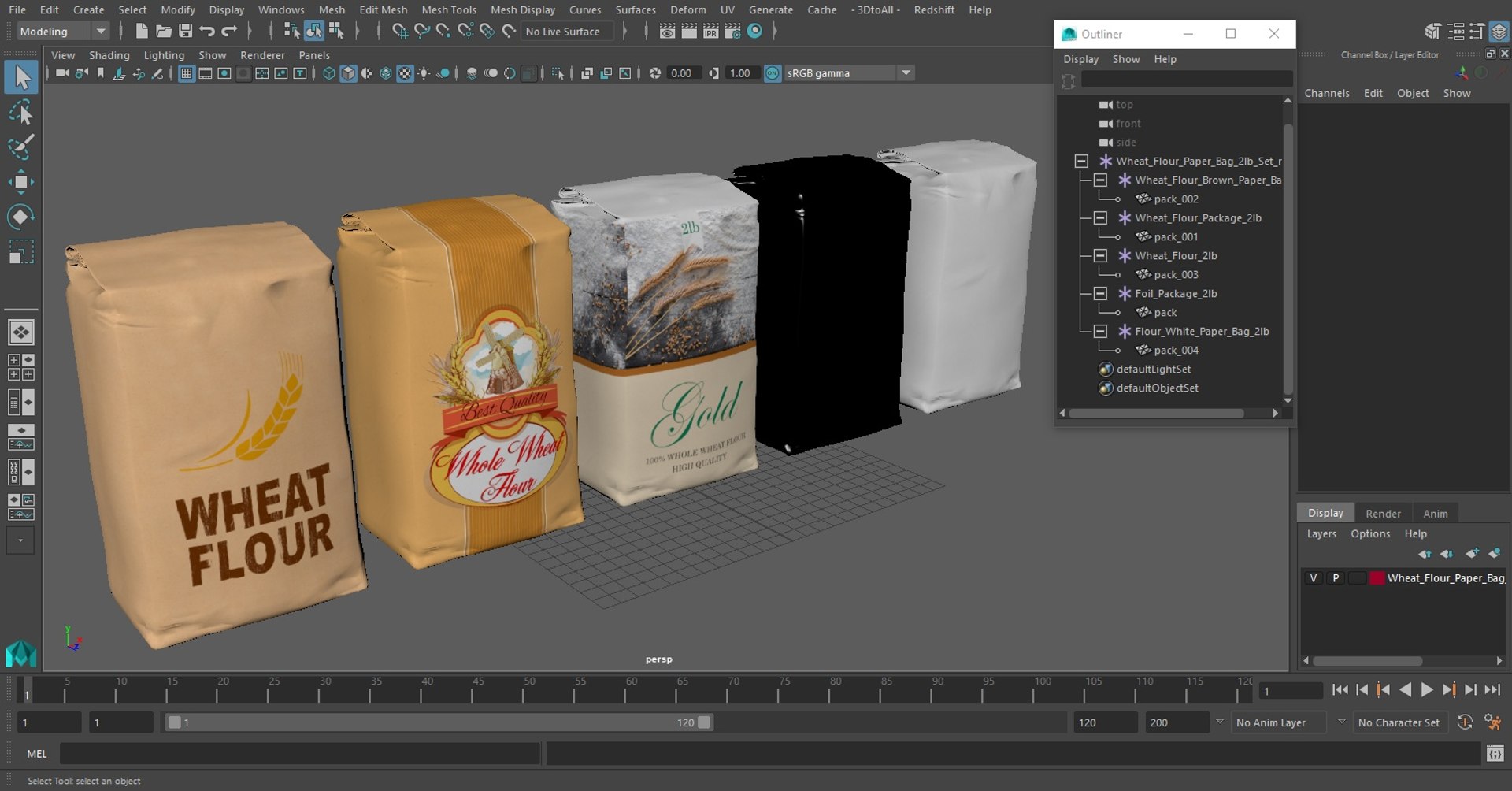Collapse the Wheat_Flour_2lb group node
The width and height of the screenshot is (1512, 791).
[1100, 255]
